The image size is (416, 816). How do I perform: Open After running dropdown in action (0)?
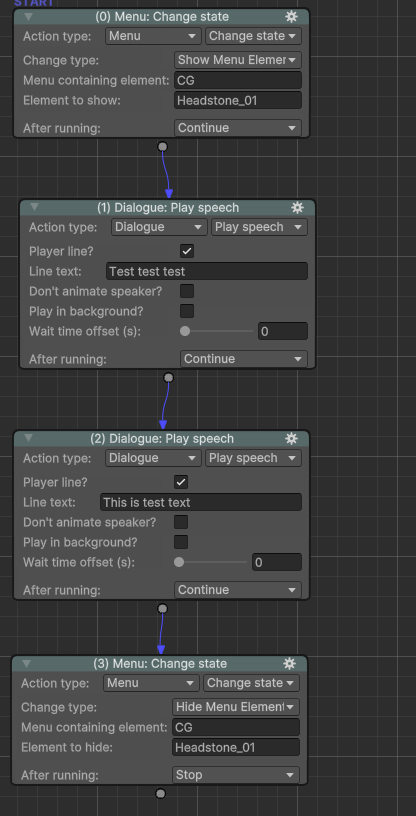point(237,128)
